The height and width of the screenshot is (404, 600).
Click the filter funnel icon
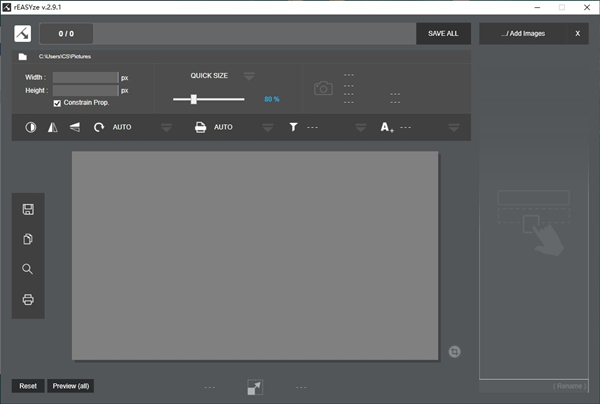click(x=294, y=127)
